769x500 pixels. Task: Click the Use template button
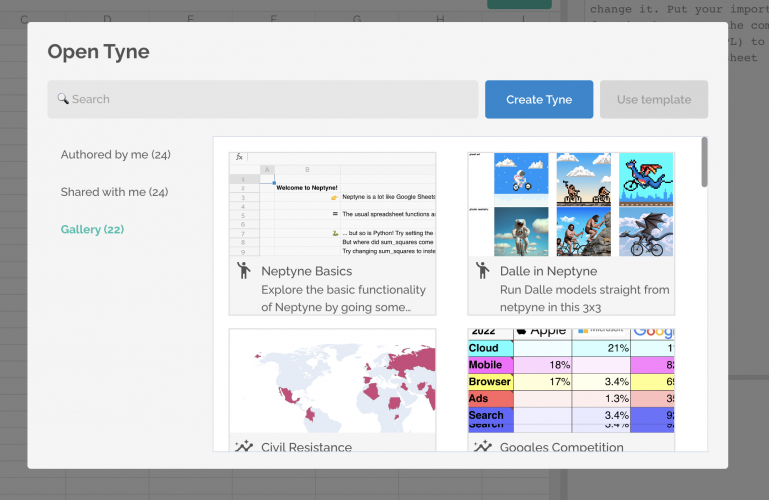(653, 99)
